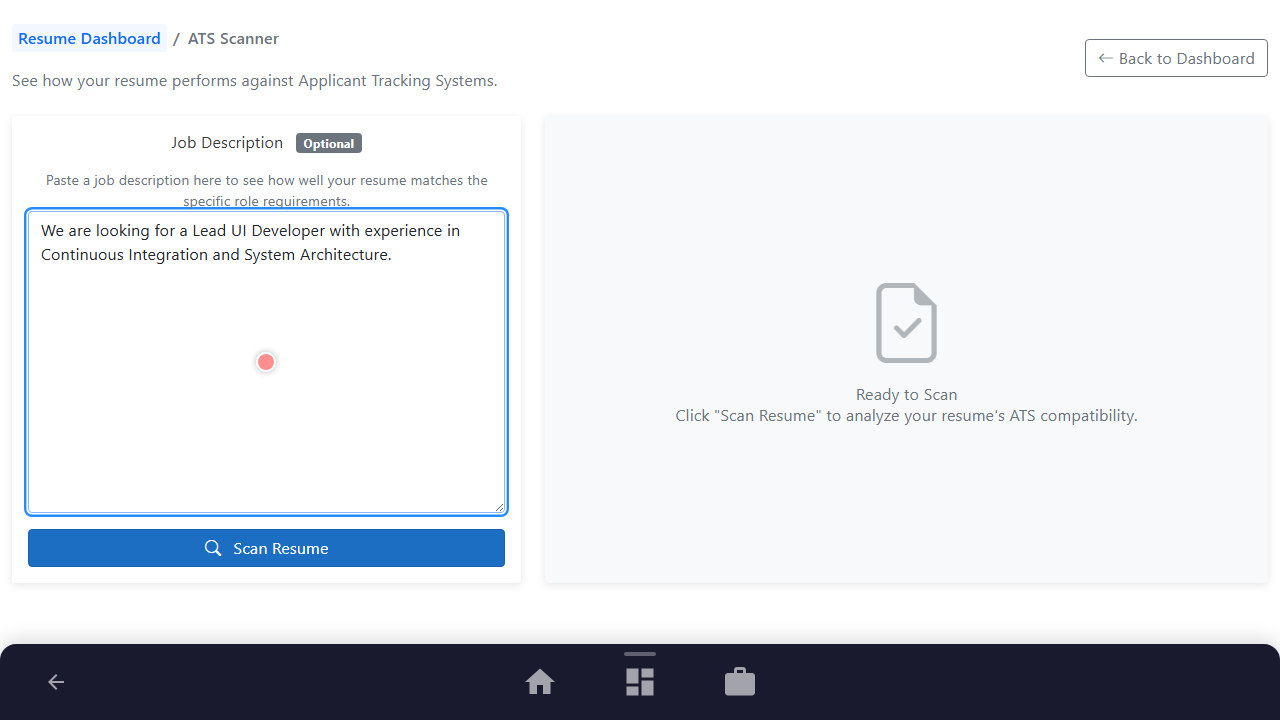
Task: Click the back arrow in bottom bar
Action: pos(56,682)
